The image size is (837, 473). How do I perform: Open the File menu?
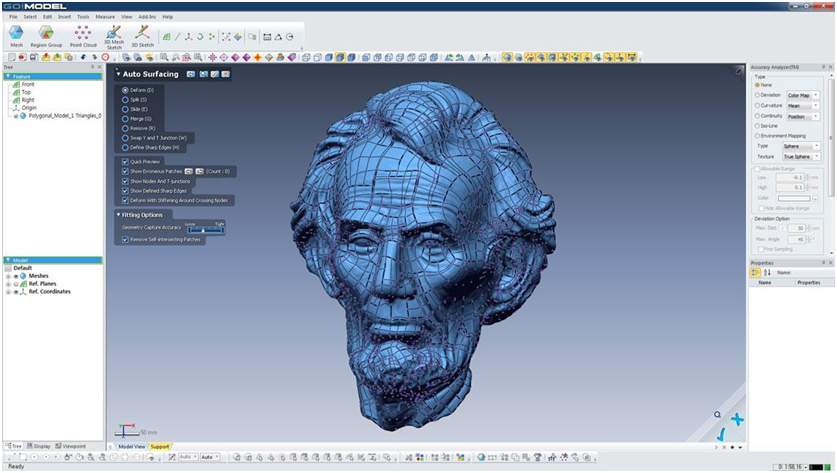13,17
